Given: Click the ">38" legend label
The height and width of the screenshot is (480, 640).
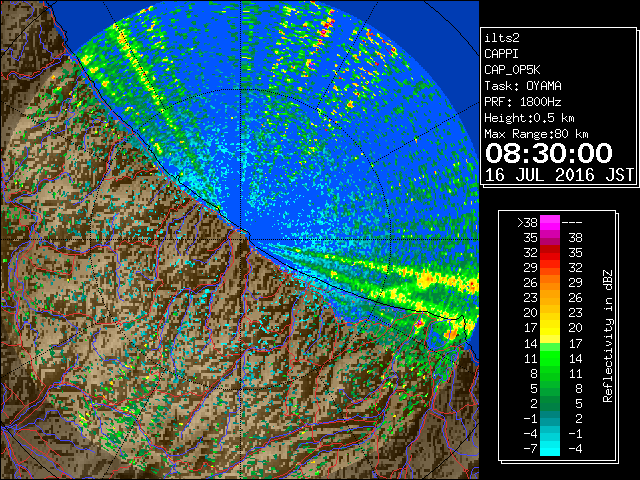Looking at the screenshot, I should (x=527, y=223).
